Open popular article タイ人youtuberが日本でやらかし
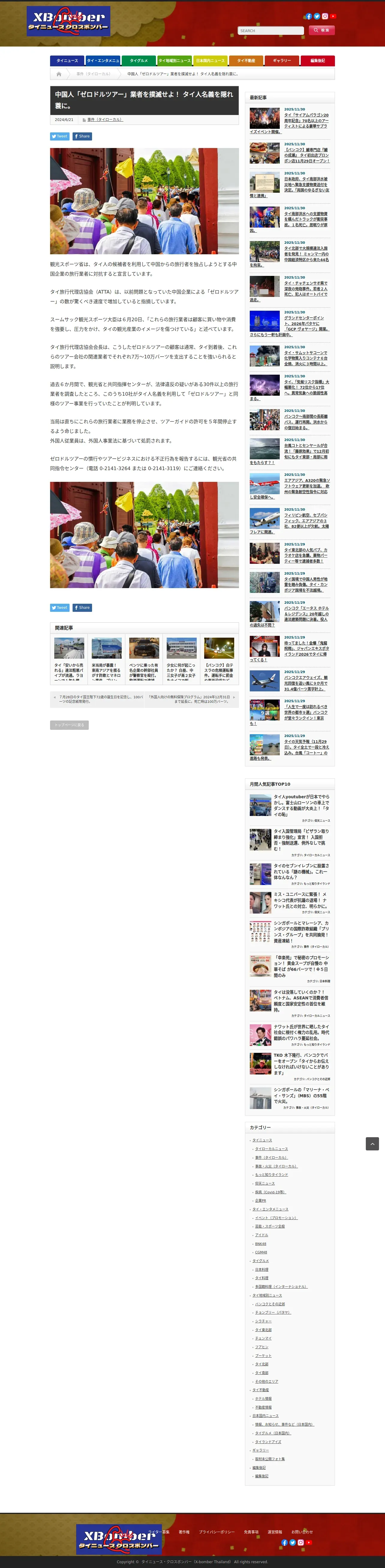The image size is (385, 1568). coord(301,805)
